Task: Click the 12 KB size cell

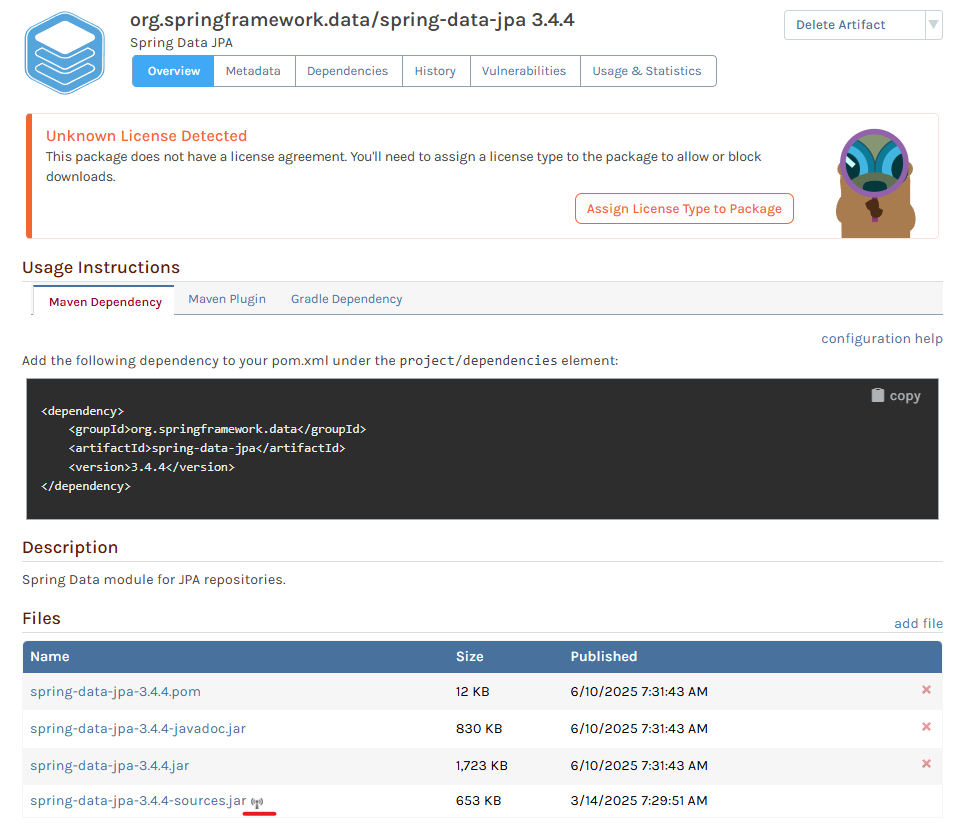Action: point(472,692)
